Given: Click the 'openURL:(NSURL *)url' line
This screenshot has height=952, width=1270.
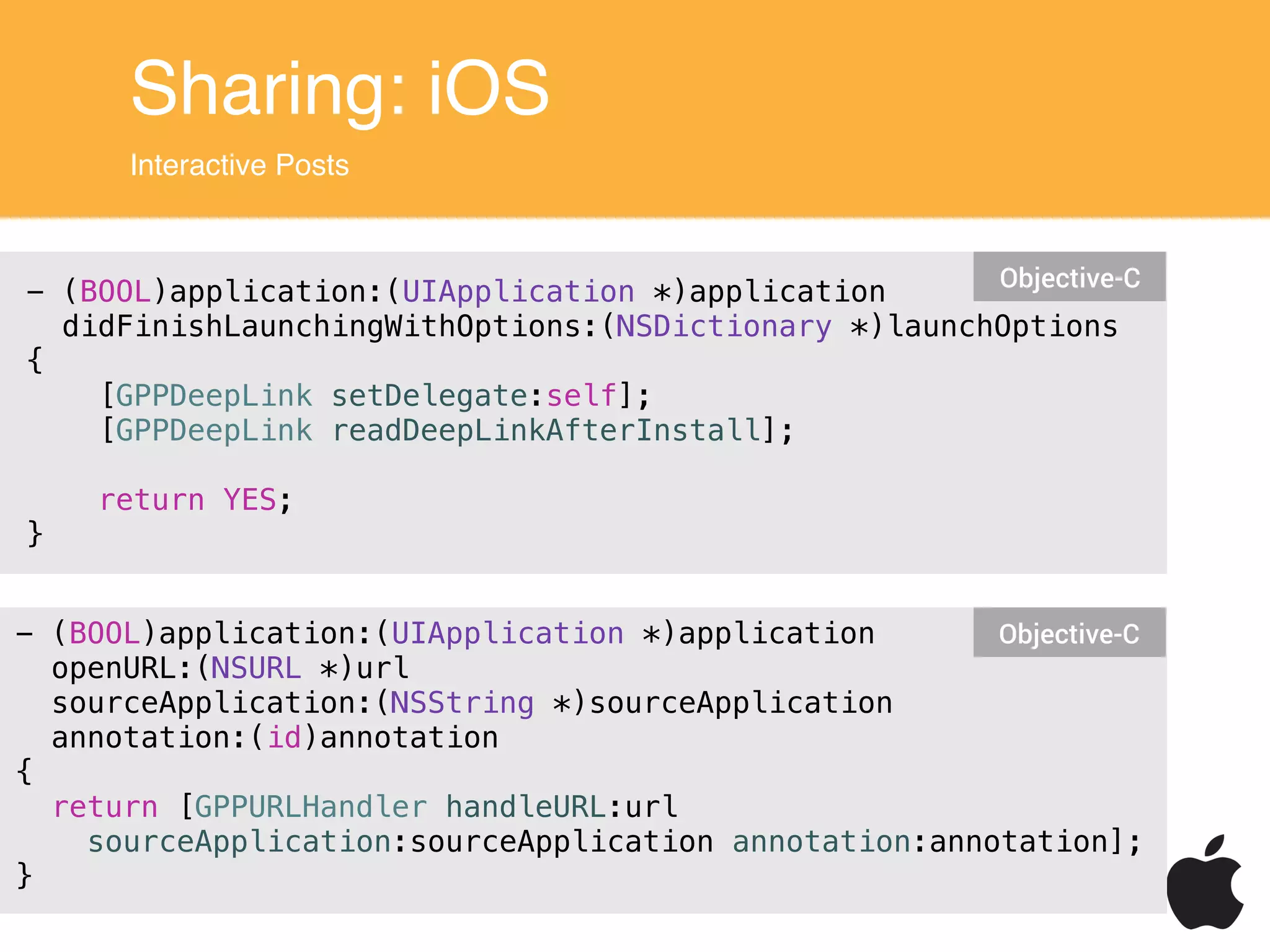Looking at the screenshot, I should tap(230, 668).
